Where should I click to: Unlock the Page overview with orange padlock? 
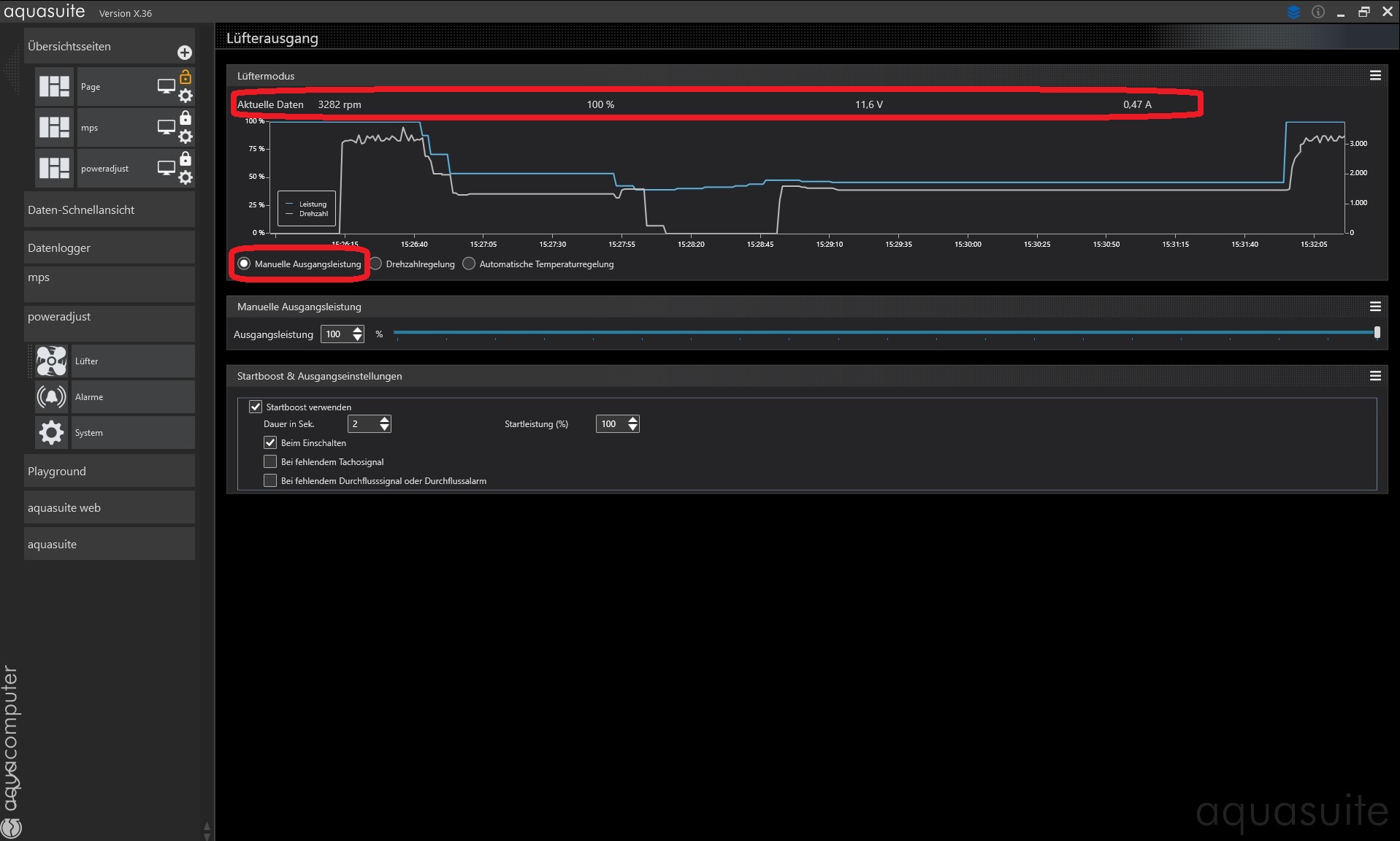click(x=185, y=77)
